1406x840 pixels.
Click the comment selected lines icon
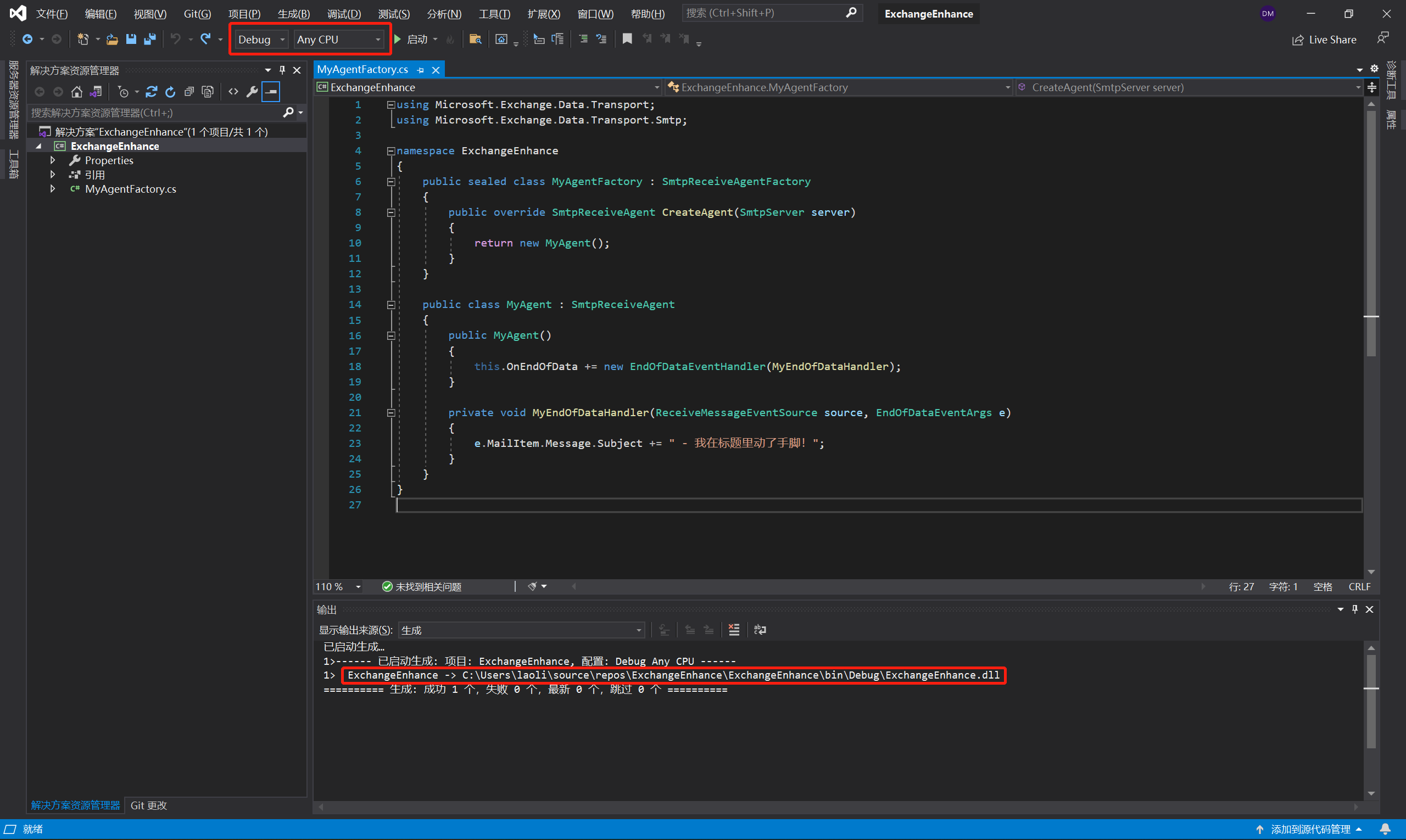tap(583, 39)
